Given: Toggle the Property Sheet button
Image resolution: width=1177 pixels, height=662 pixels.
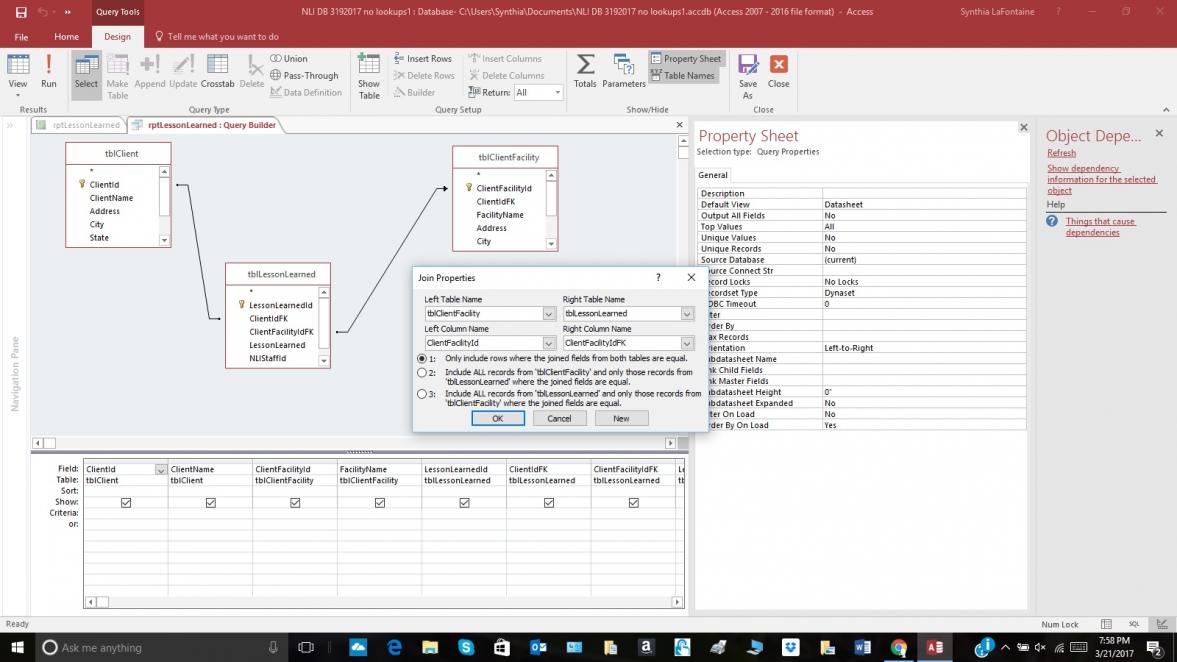Looking at the screenshot, I should click(685, 59).
